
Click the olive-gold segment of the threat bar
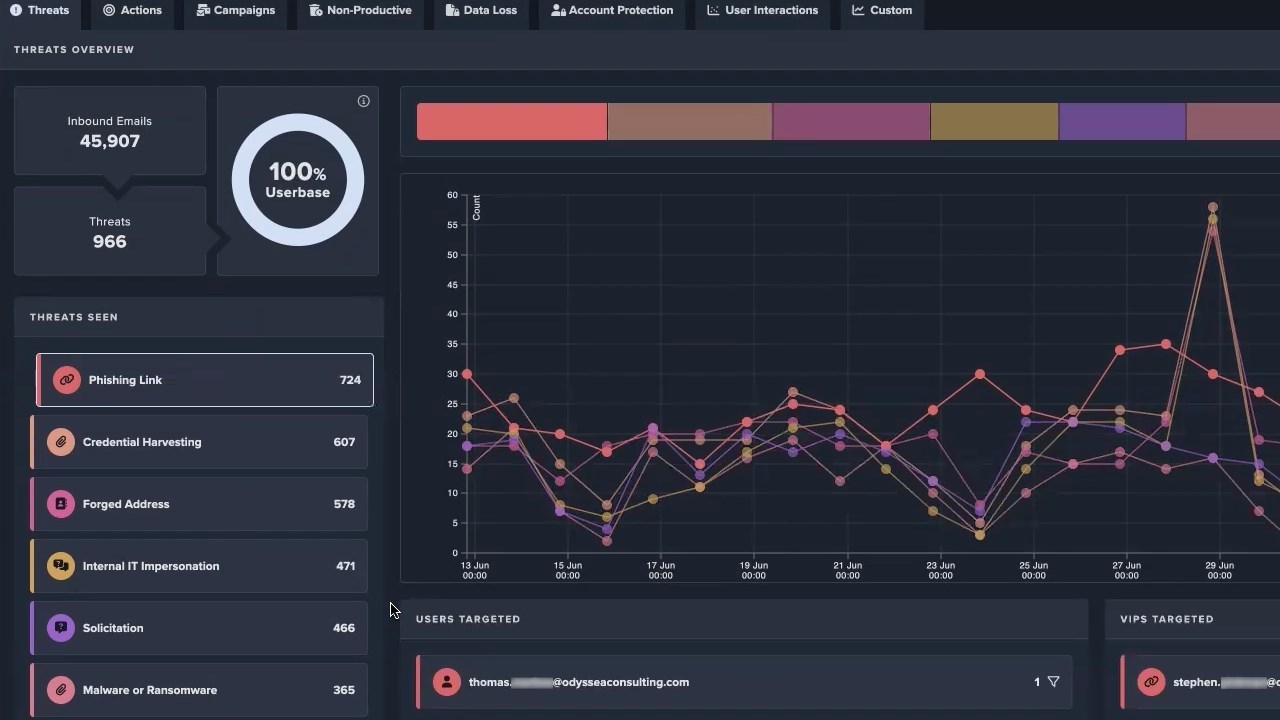(994, 122)
